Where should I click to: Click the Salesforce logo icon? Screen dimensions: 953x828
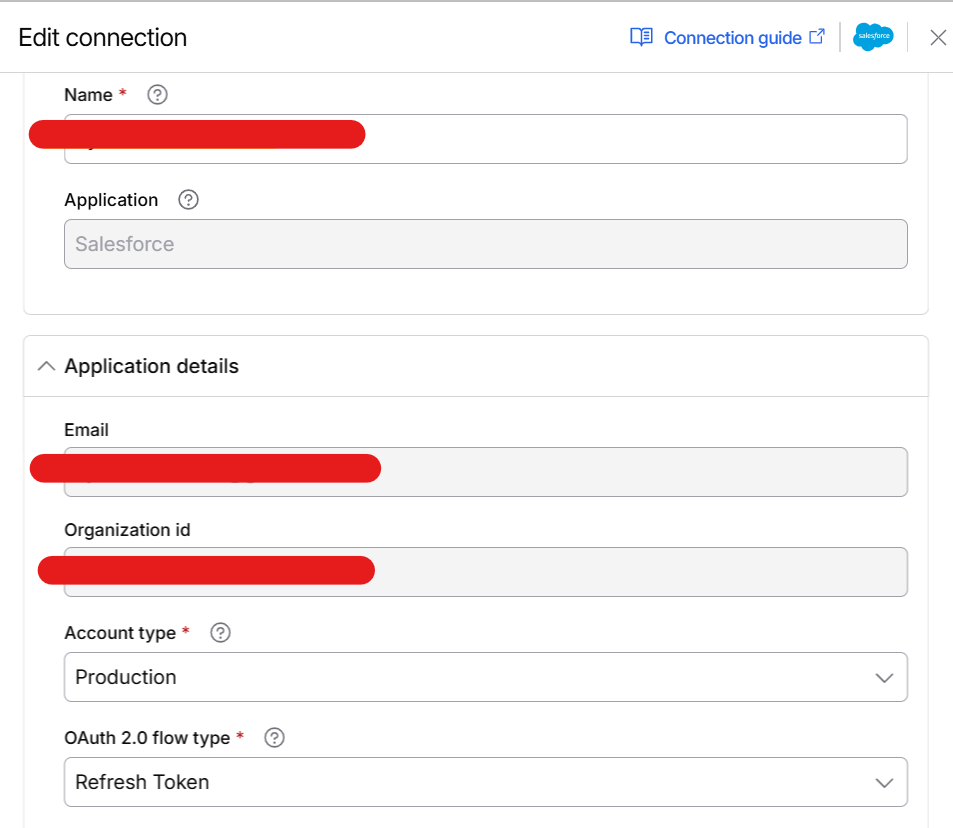(871, 37)
